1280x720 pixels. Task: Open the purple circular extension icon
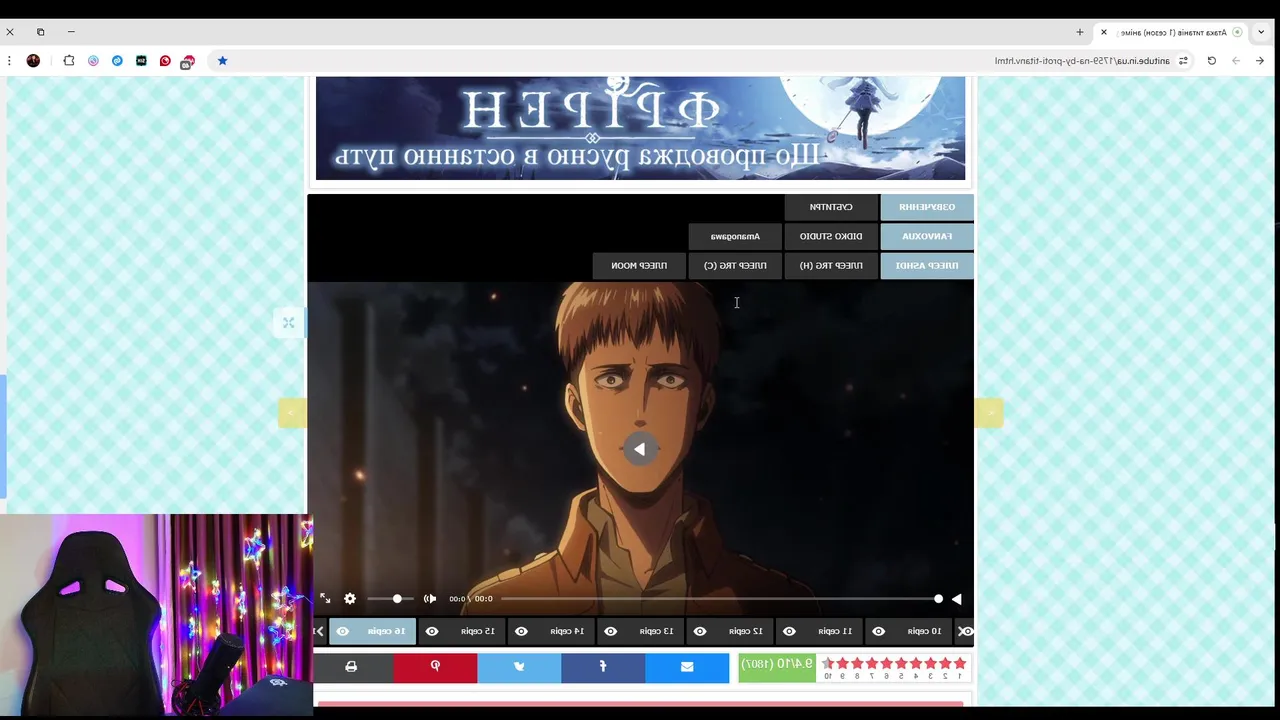(x=93, y=61)
